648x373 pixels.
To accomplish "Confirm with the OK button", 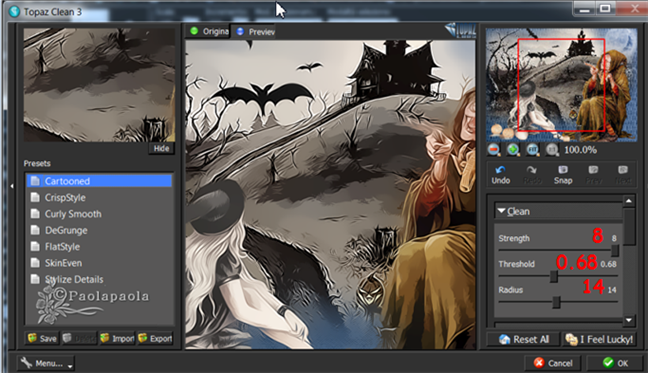I will tap(615, 363).
